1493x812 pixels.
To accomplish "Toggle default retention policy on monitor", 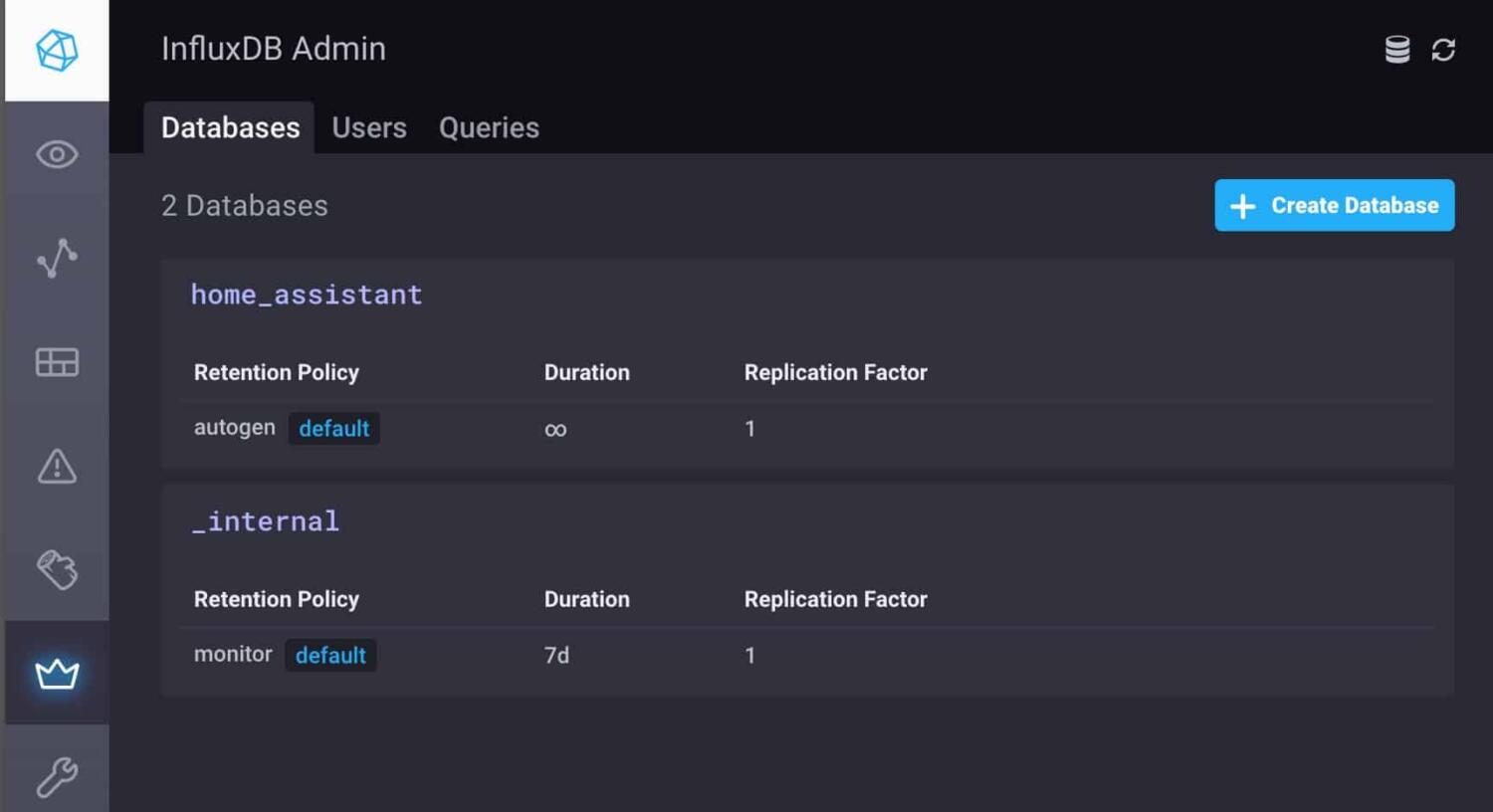I will tap(331, 655).
